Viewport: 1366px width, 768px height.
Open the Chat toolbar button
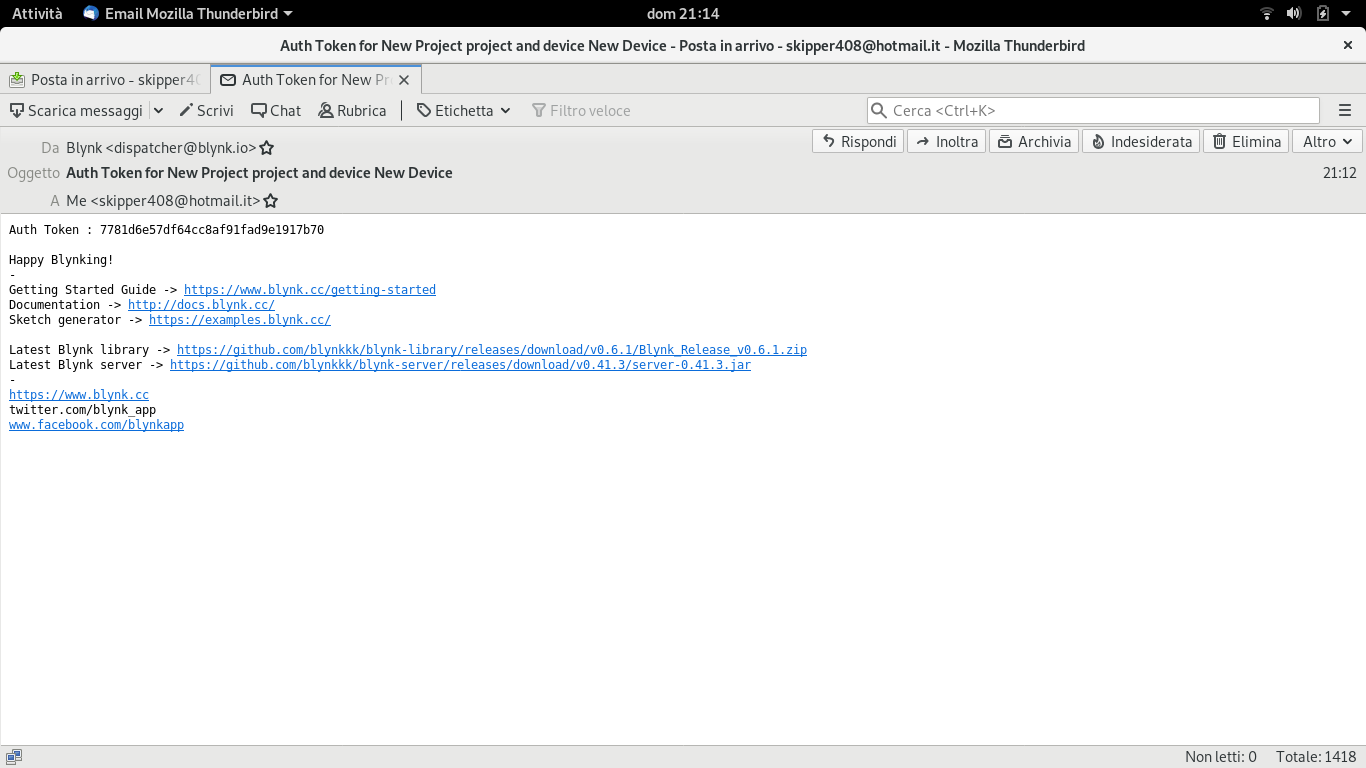click(x=276, y=111)
